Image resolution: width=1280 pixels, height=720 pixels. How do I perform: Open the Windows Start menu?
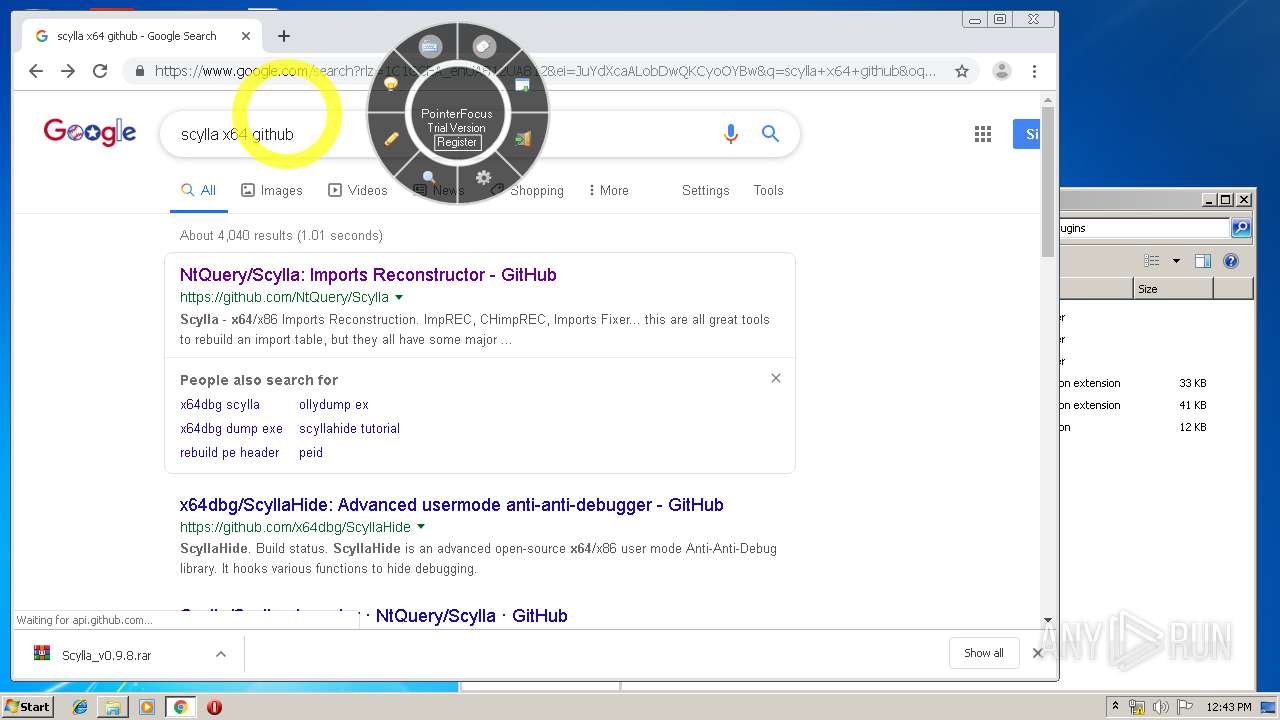point(28,707)
